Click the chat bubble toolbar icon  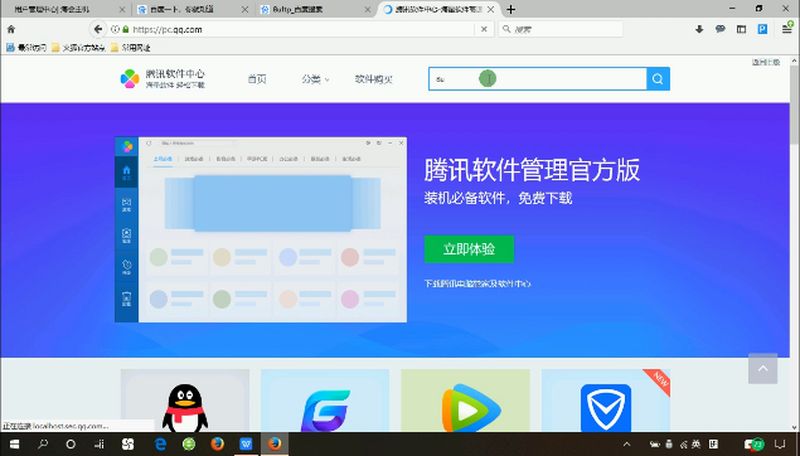pyautogui.click(x=720, y=30)
